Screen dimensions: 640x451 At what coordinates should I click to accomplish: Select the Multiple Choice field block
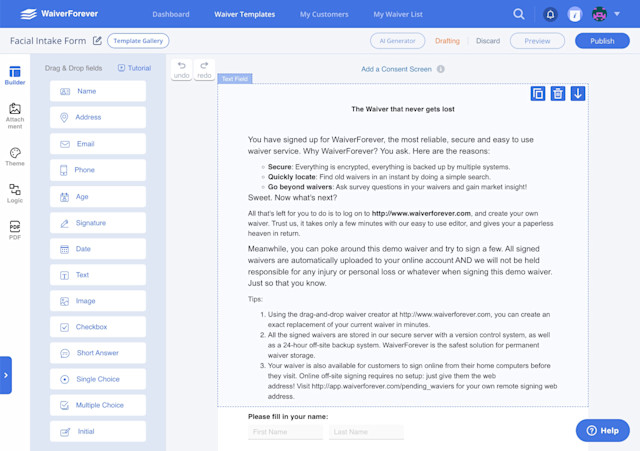point(98,405)
